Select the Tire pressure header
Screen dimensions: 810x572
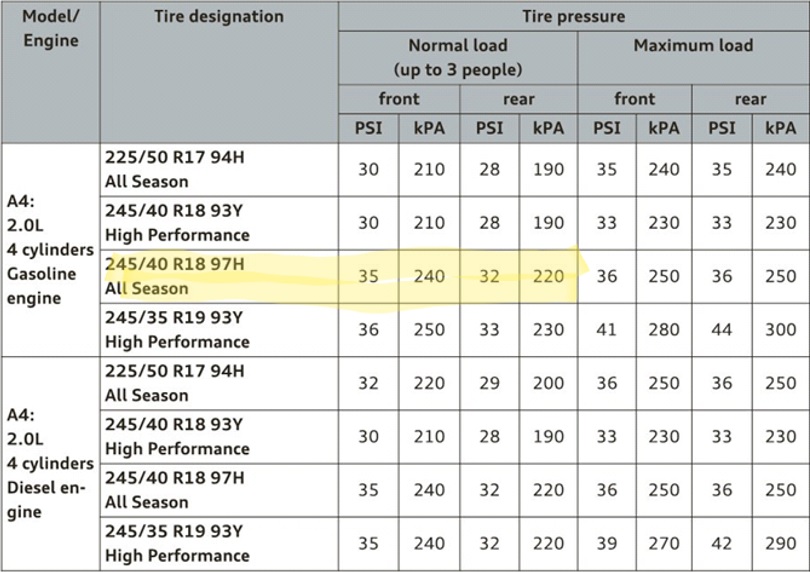(573, 16)
